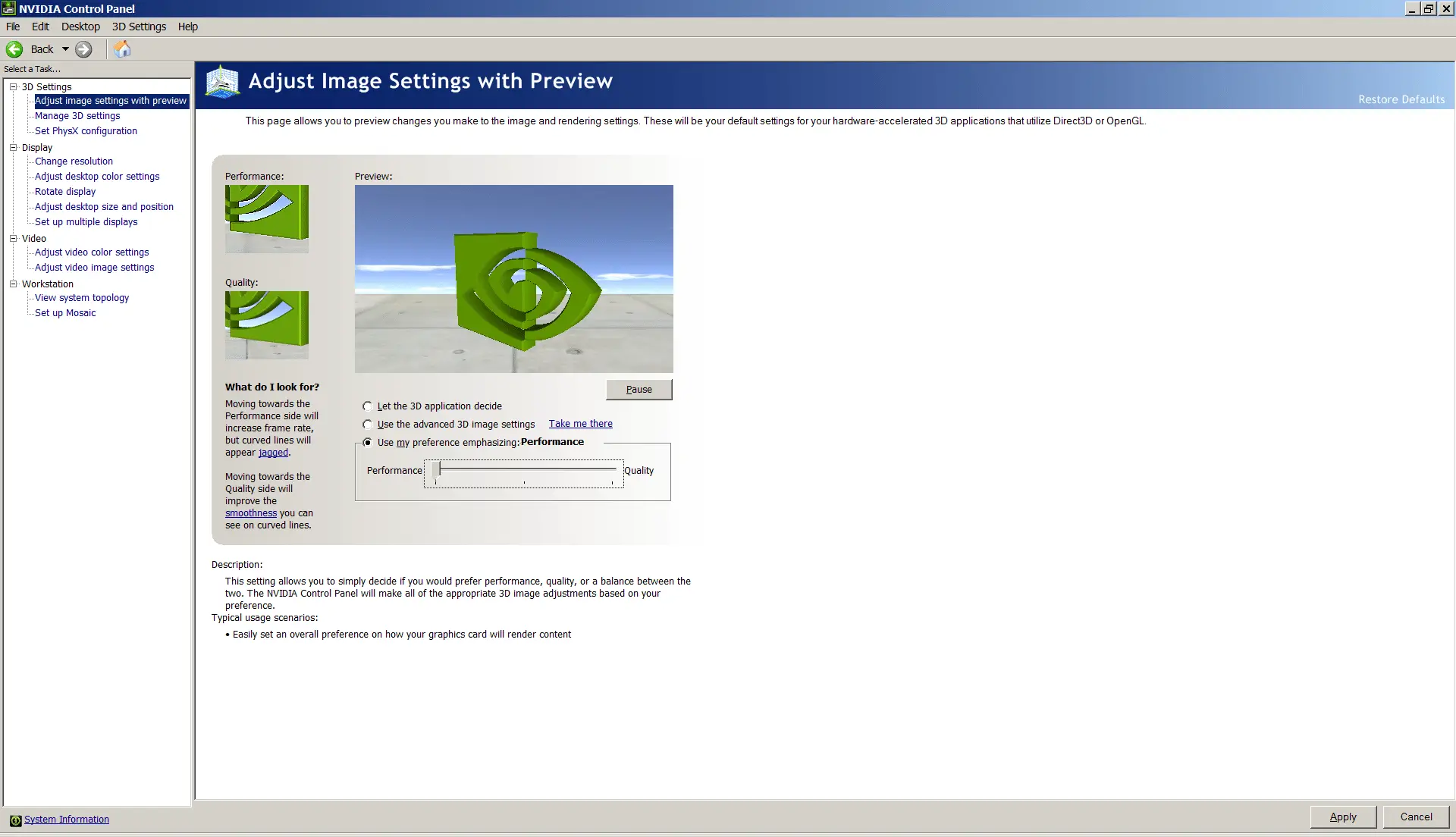Select Use the advanced 3D image settings
This screenshot has width=1456, height=837.
coord(368,425)
